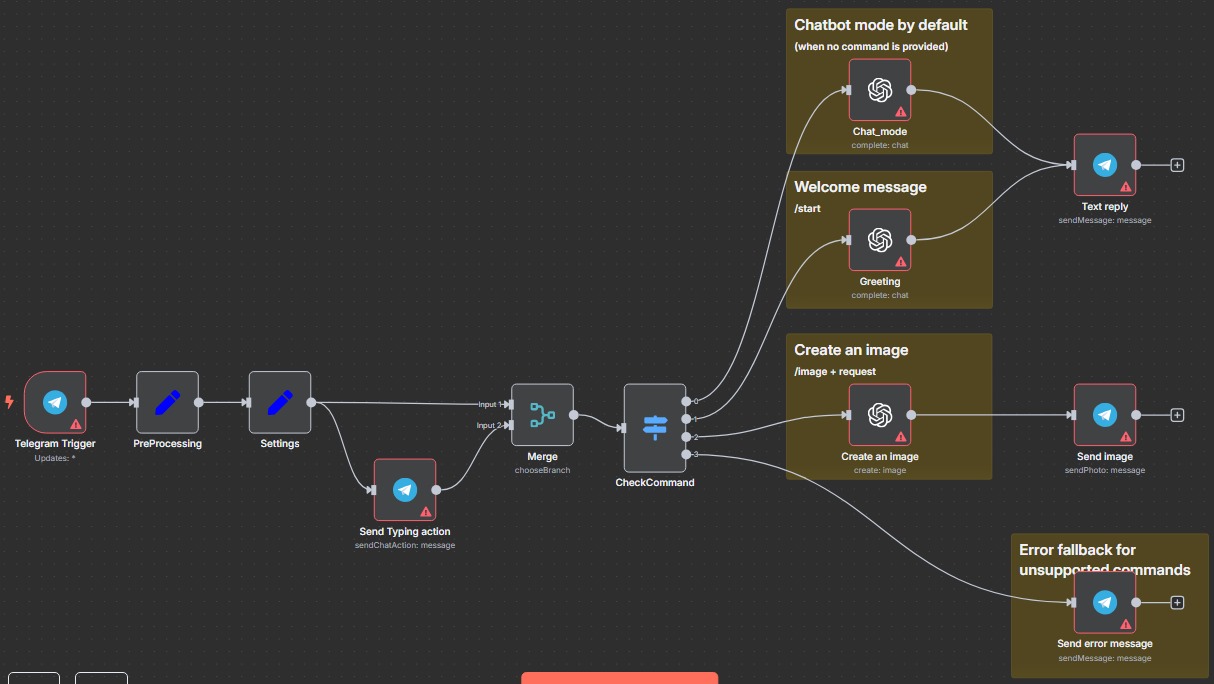Select the 'Welcome message' sticky note title
1214x684 pixels.
860,187
